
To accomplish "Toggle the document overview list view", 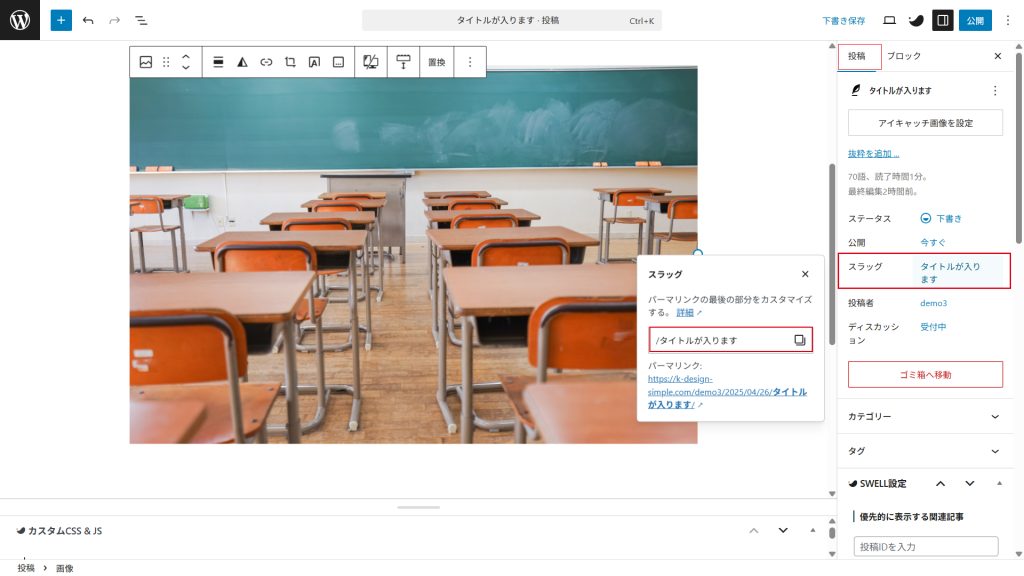I will 141,20.
